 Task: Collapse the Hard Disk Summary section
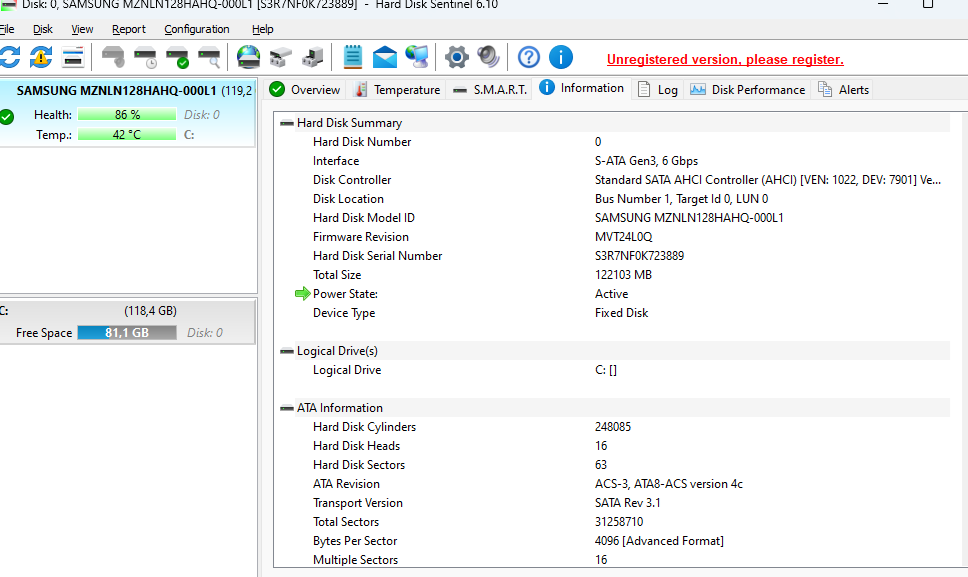tap(287, 123)
